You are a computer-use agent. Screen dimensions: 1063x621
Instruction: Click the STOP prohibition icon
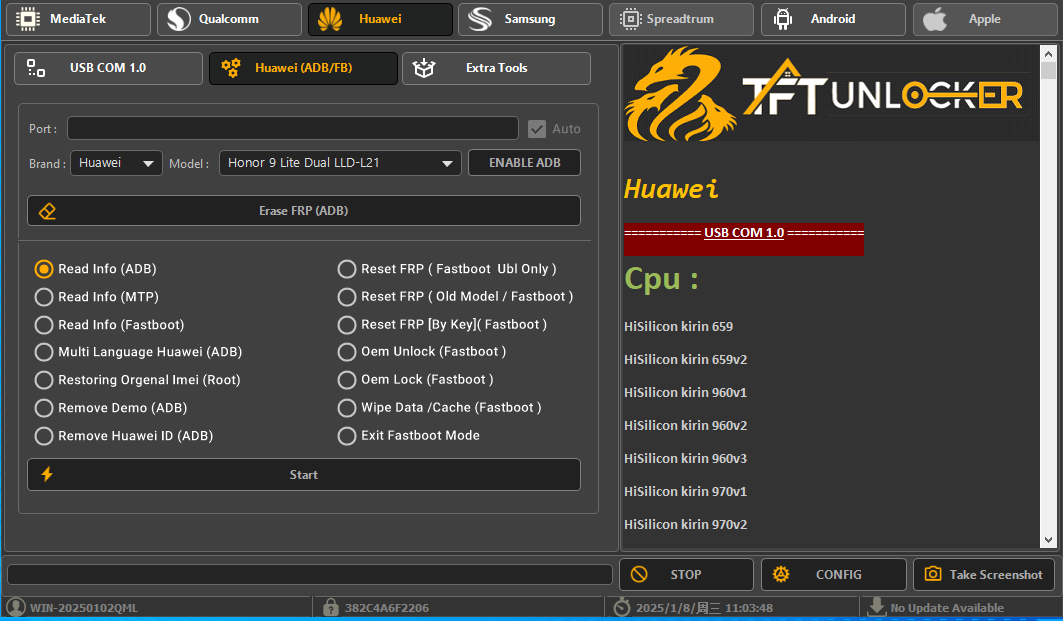(x=639, y=574)
